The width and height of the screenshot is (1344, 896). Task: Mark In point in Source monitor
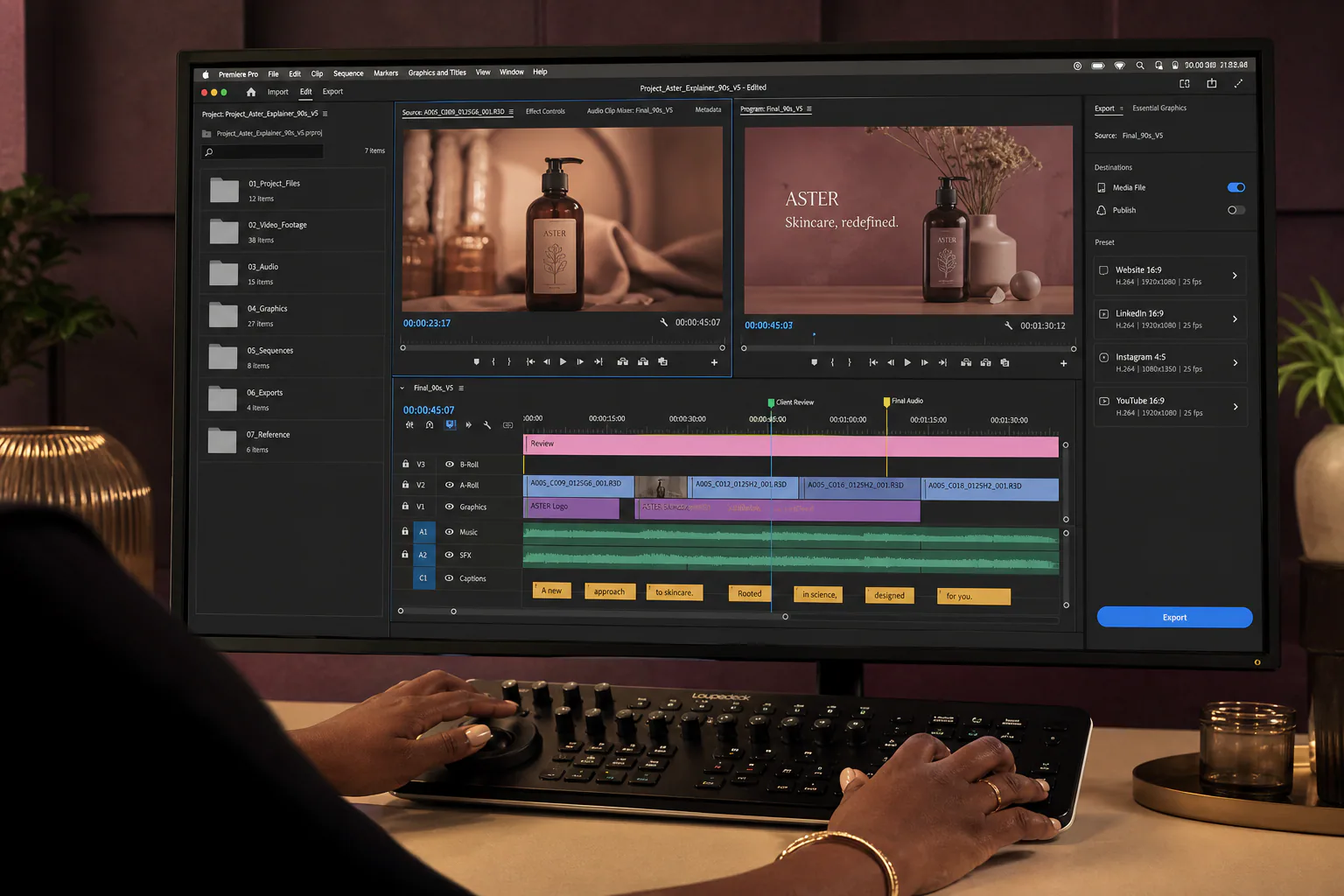coord(493,361)
